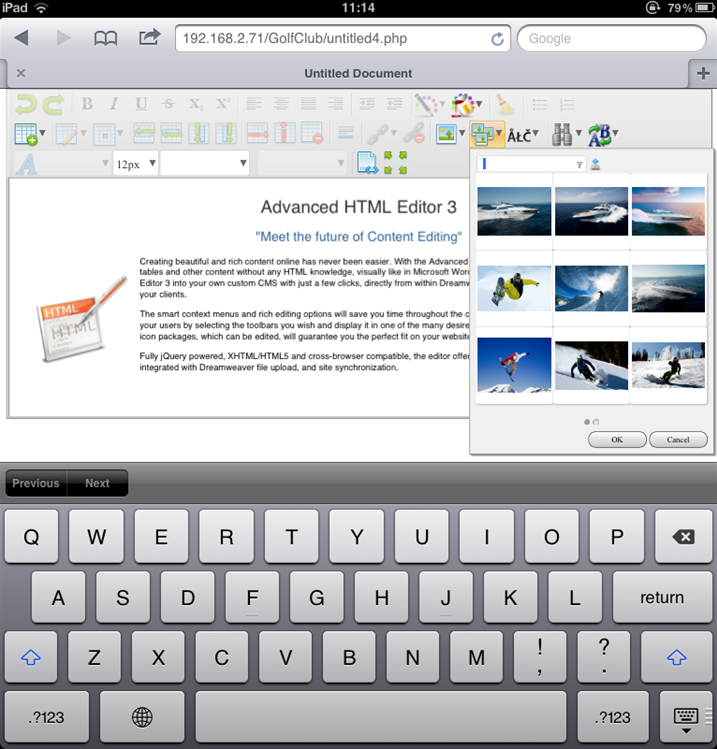Toggle Strikethrough formatting
Image resolution: width=717 pixels, height=749 pixels.
pos(168,104)
